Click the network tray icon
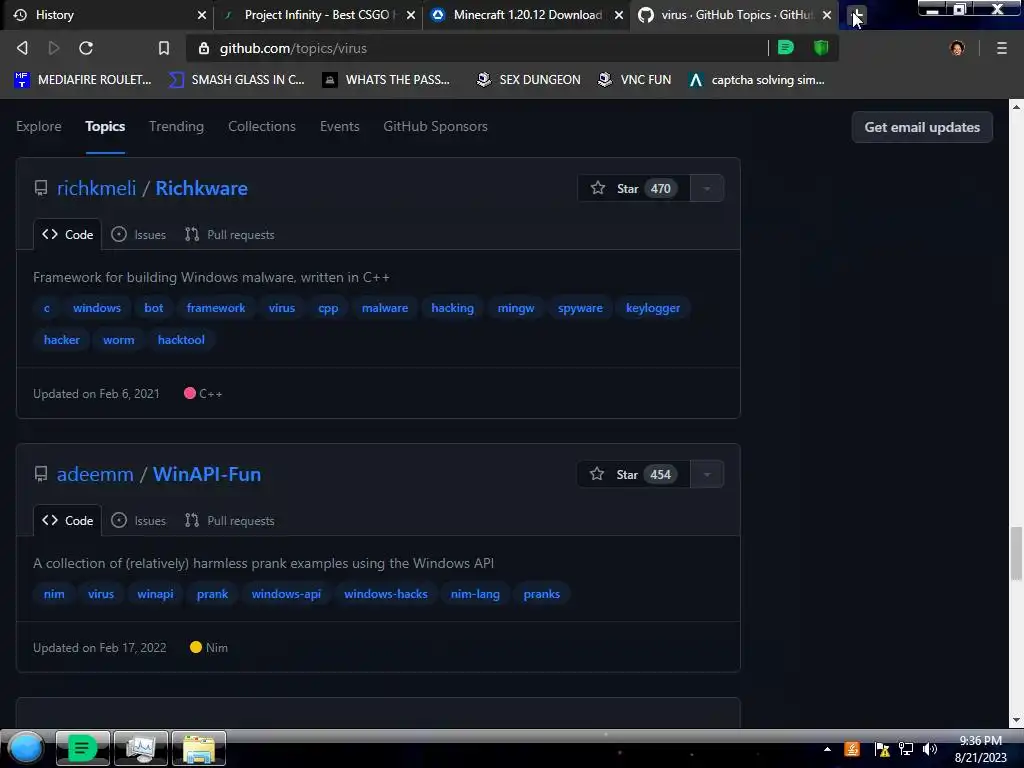This screenshot has height=768, width=1024. tap(906, 749)
